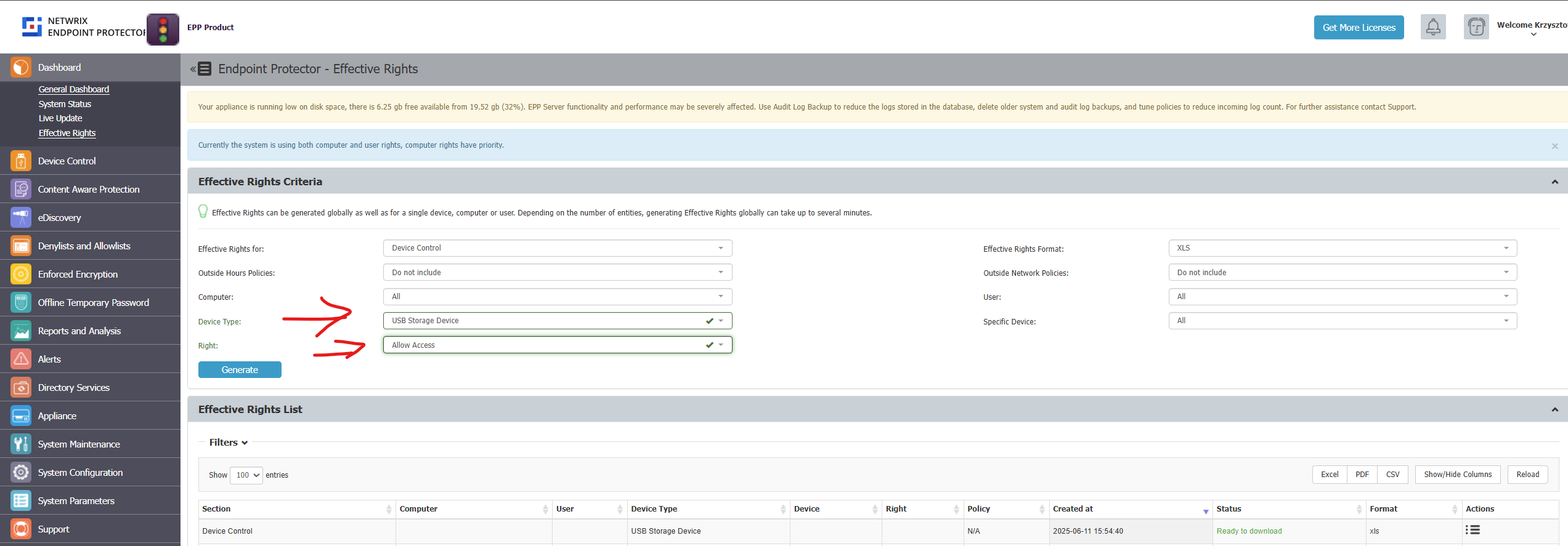The height and width of the screenshot is (546, 1568).
Task: Toggle sidebar with the collapse menu icon
Action: [201, 69]
